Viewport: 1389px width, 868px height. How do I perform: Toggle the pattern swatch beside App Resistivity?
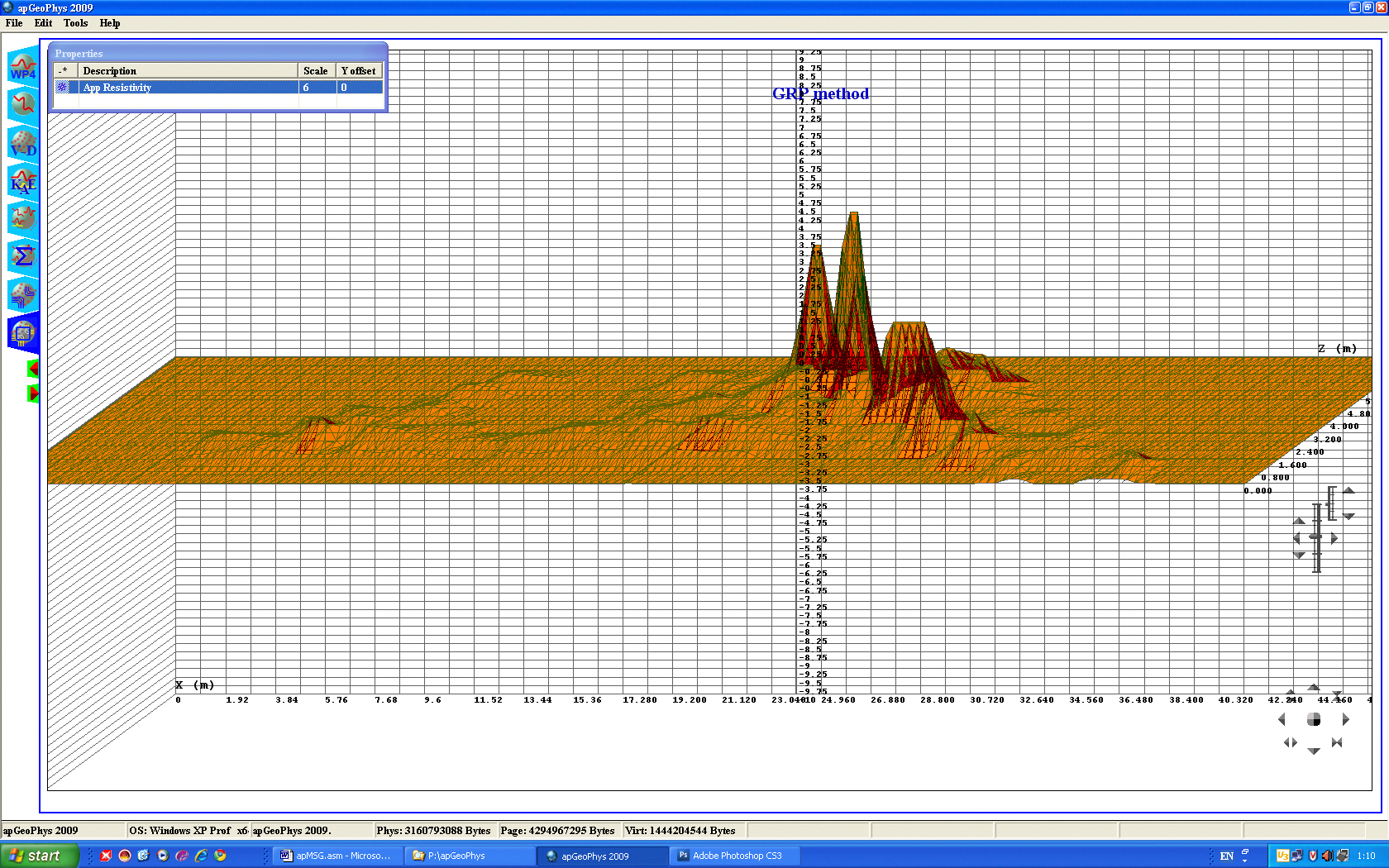(x=63, y=88)
